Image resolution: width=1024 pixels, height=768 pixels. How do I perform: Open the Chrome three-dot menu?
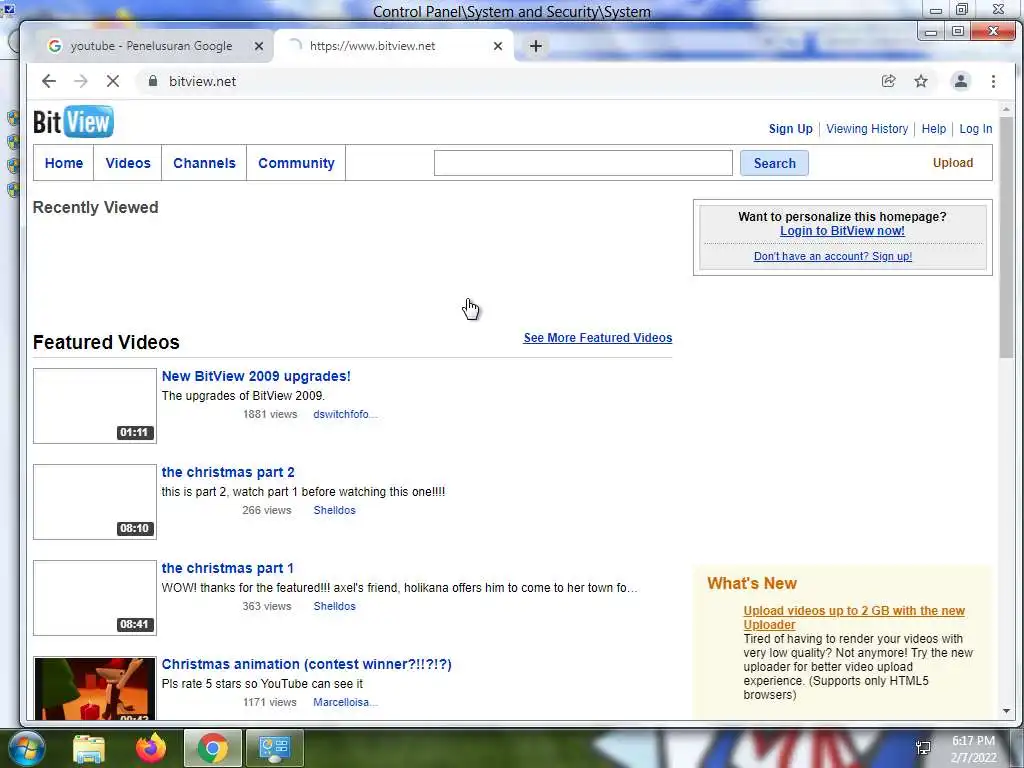point(993,81)
